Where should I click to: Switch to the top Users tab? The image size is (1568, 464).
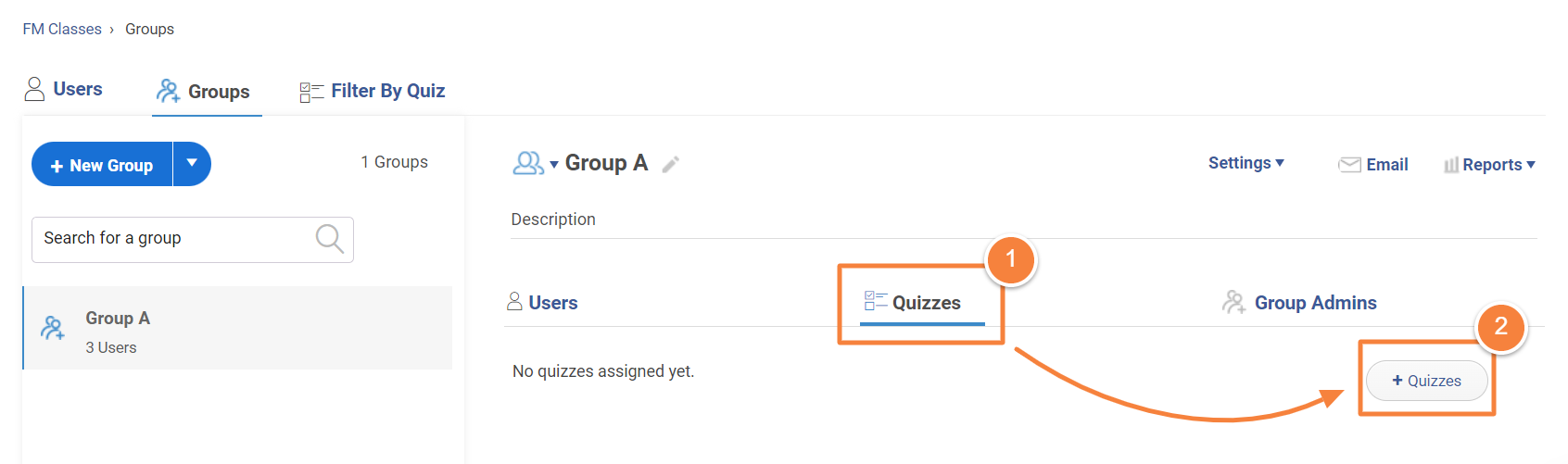click(x=63, y=90)
